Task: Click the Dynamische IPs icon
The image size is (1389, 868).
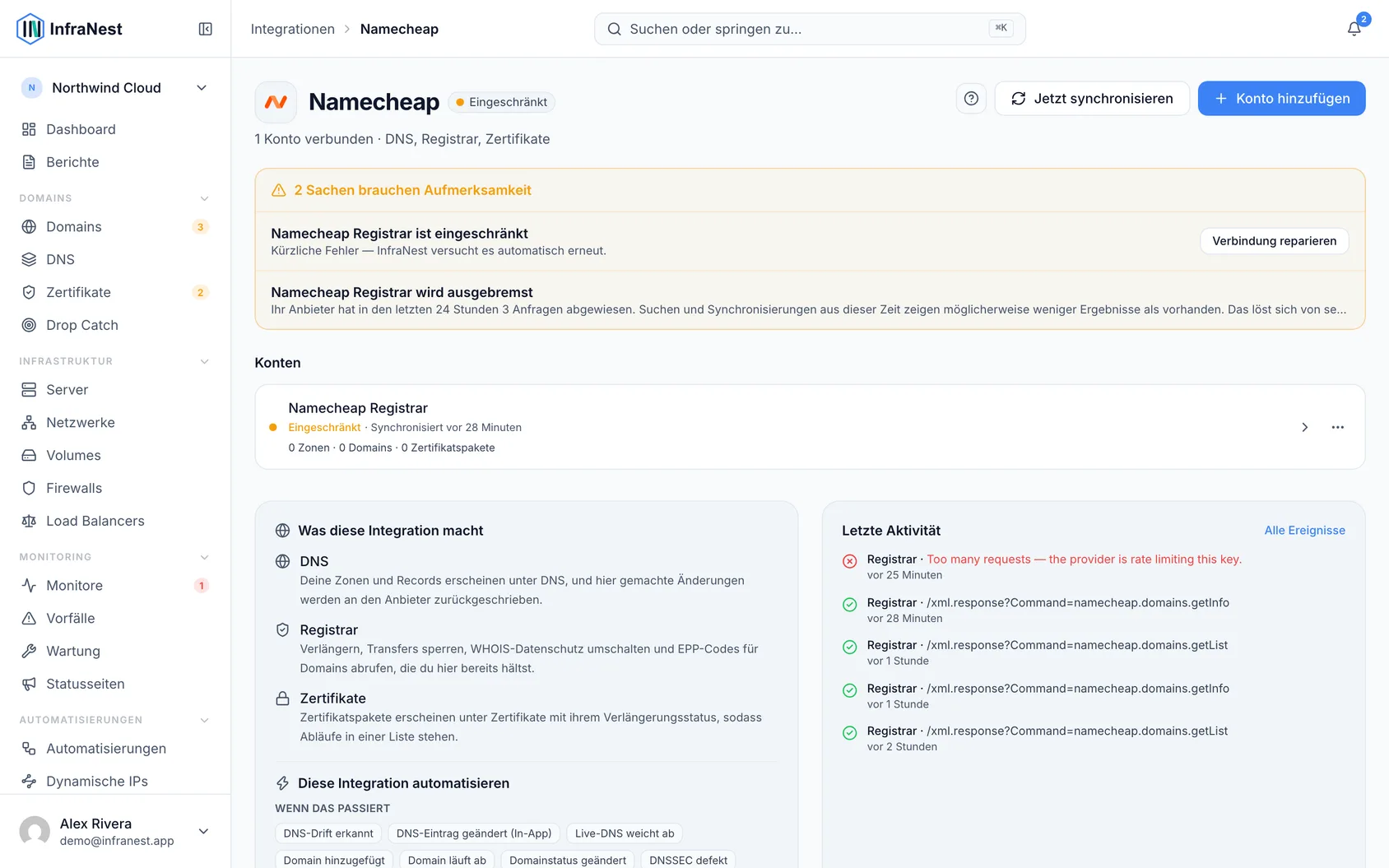Action: [x=29, y=782]
